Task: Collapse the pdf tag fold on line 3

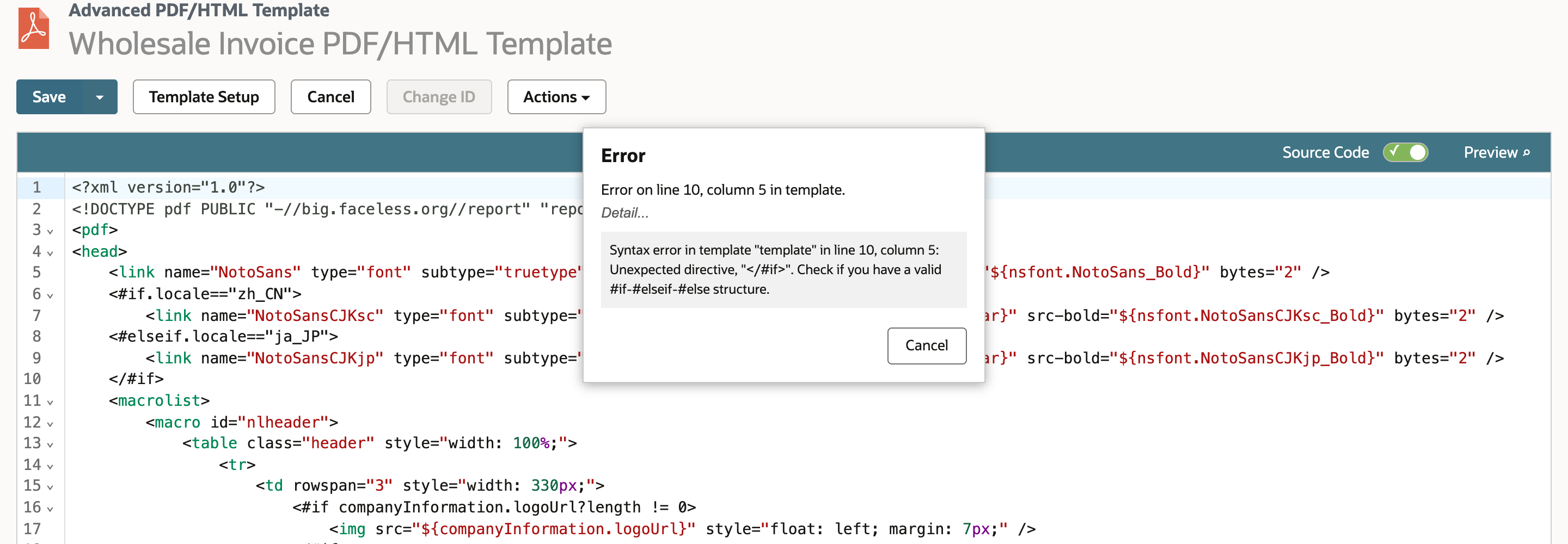Action: [x=50, y=231]
